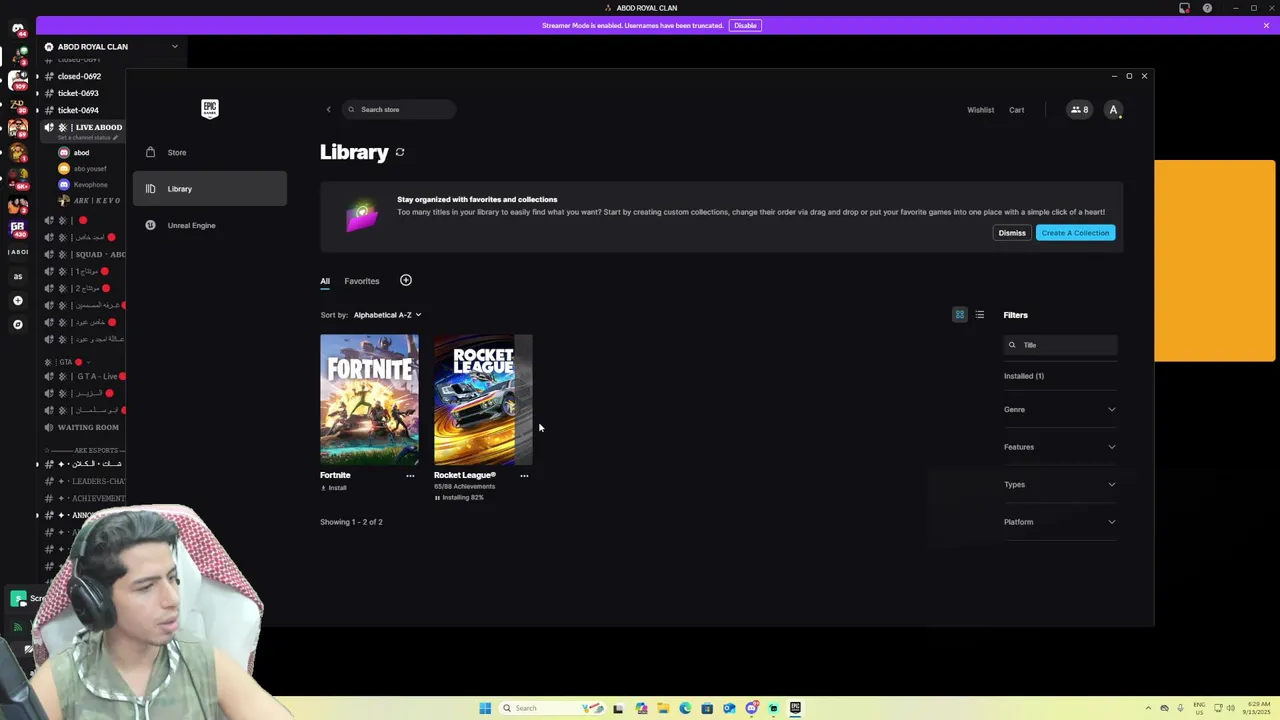1280x720 pixels.
Task: Expand the Features filter
Action: pos(1060,447)
